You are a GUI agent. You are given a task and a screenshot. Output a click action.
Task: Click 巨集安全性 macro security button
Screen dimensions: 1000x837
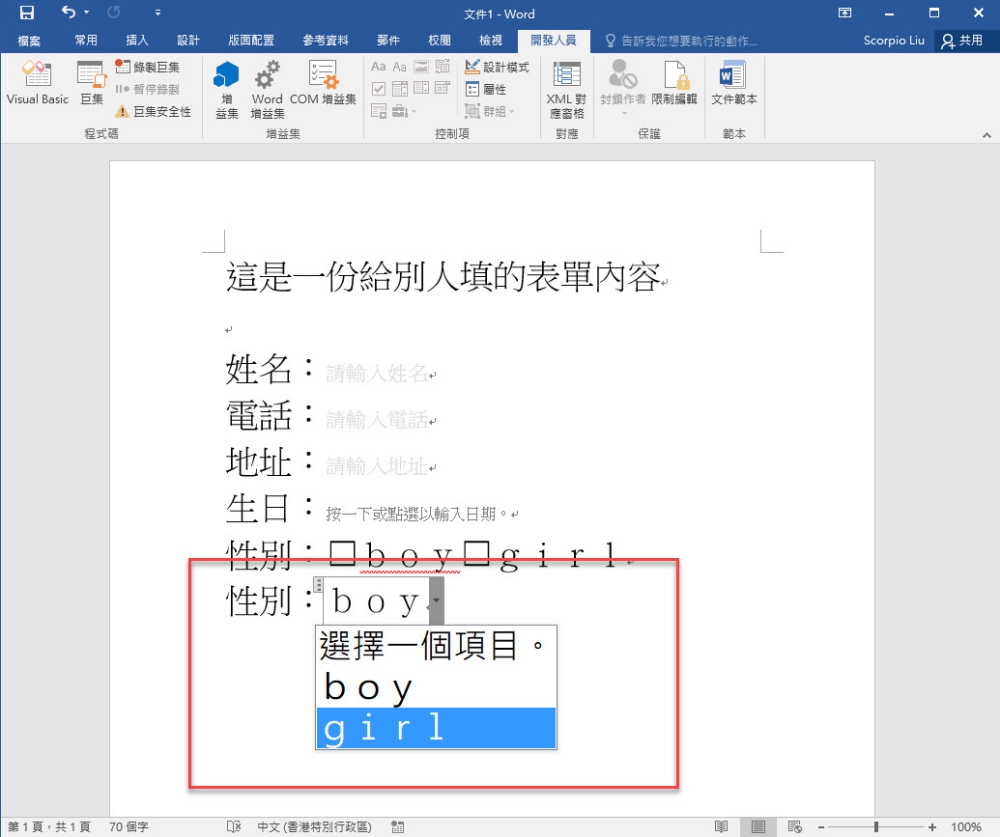[153, 111]
